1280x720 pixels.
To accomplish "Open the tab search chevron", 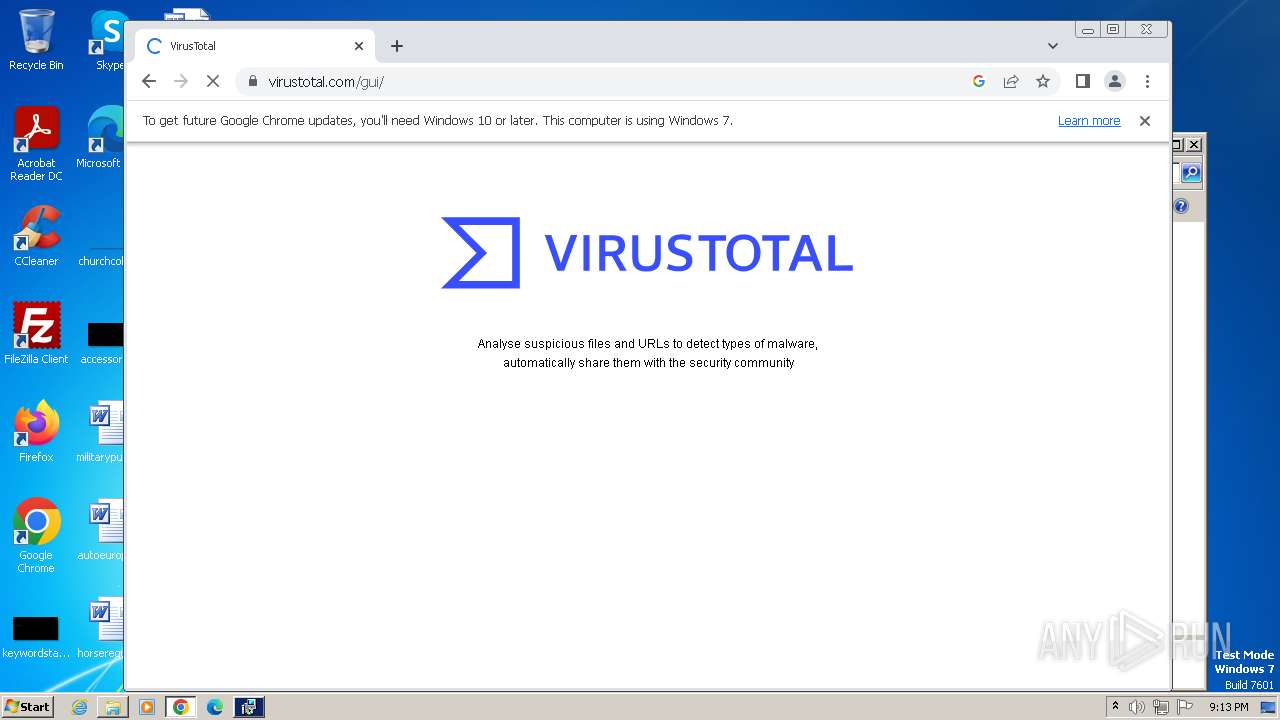I will click(1052, 46).
